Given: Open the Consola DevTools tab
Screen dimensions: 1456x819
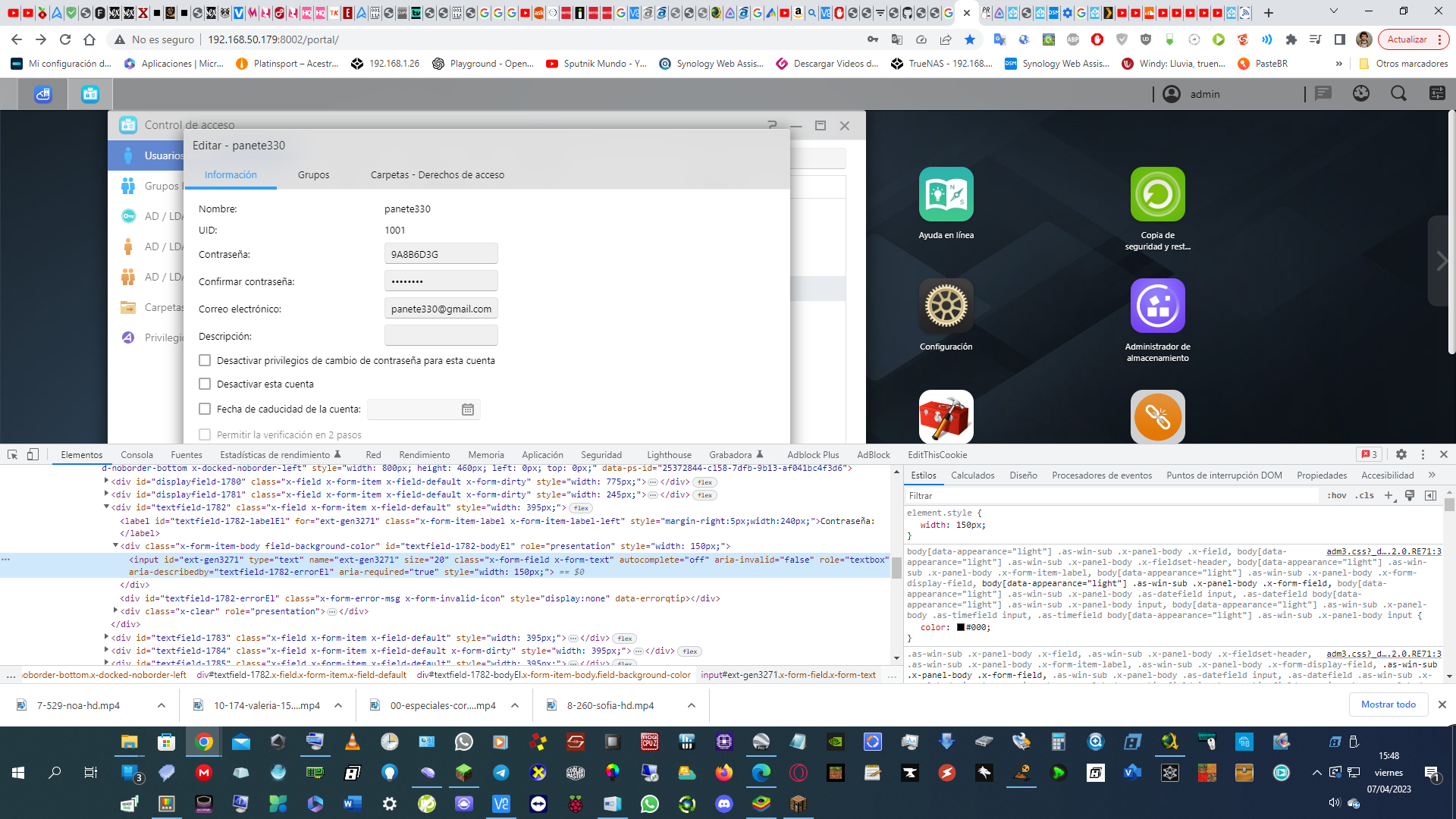Looking at the screenshot, I should (136, 455).
